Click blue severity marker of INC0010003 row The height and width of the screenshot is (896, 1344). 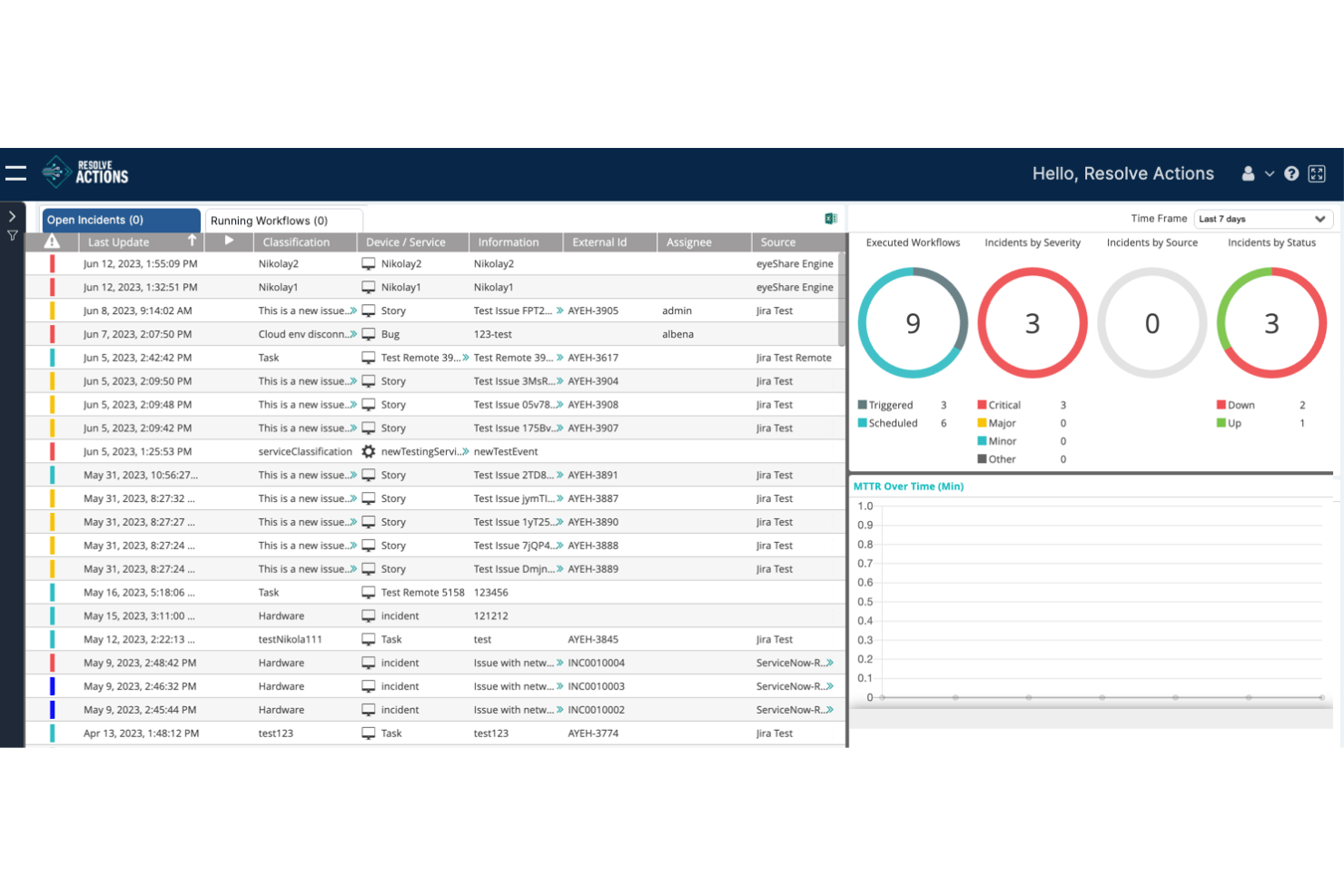(x=52, y=686)
